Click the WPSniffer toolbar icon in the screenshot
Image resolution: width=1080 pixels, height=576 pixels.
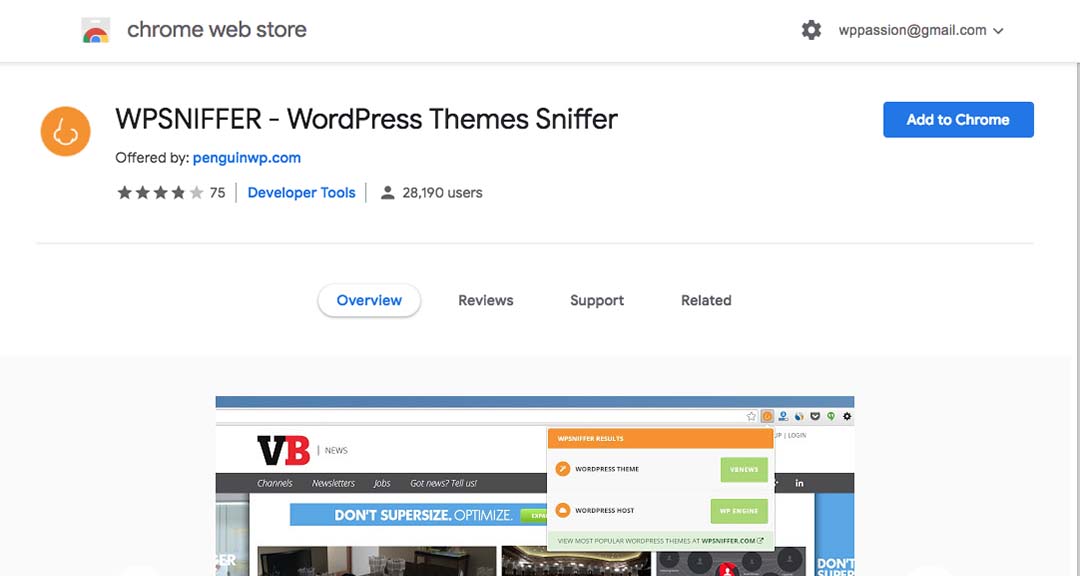tap(767, 416)
